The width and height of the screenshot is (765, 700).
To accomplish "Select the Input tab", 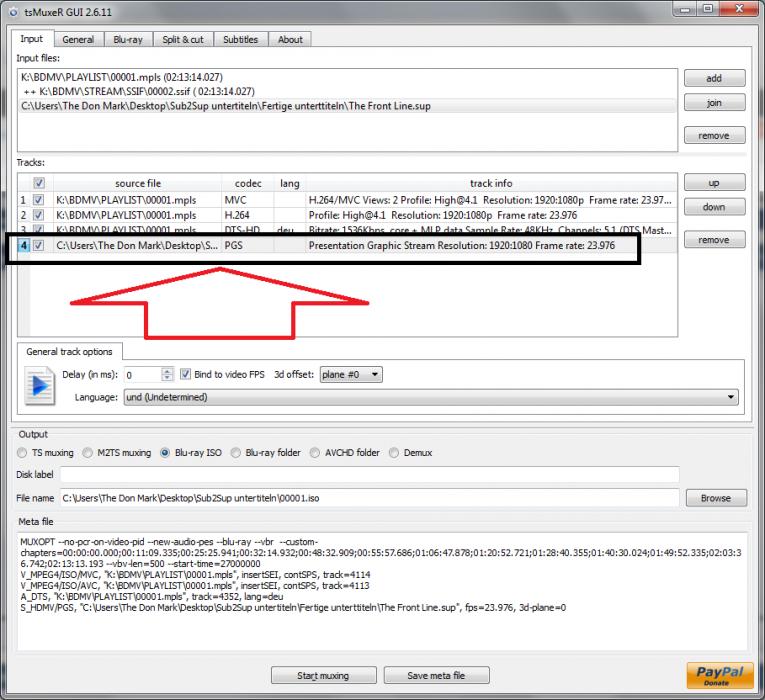I will point(32,39).
